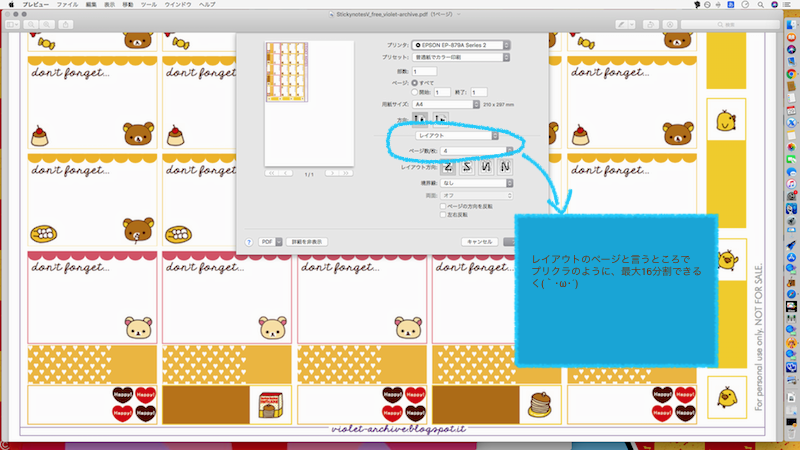Viewport: 800px width, 450px height.
Task: Enable 左右反転 flip horizontally checkbox
Action: (x=443, y=215)
